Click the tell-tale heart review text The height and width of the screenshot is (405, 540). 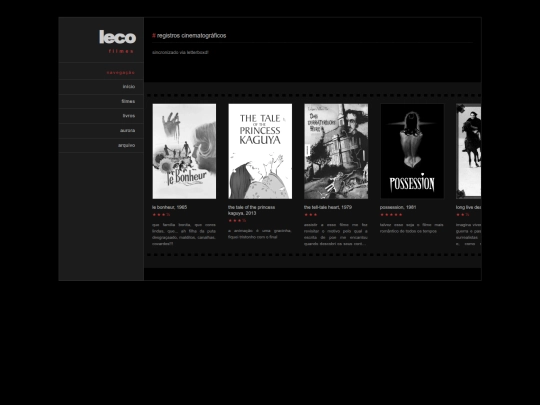pos(336,234)
